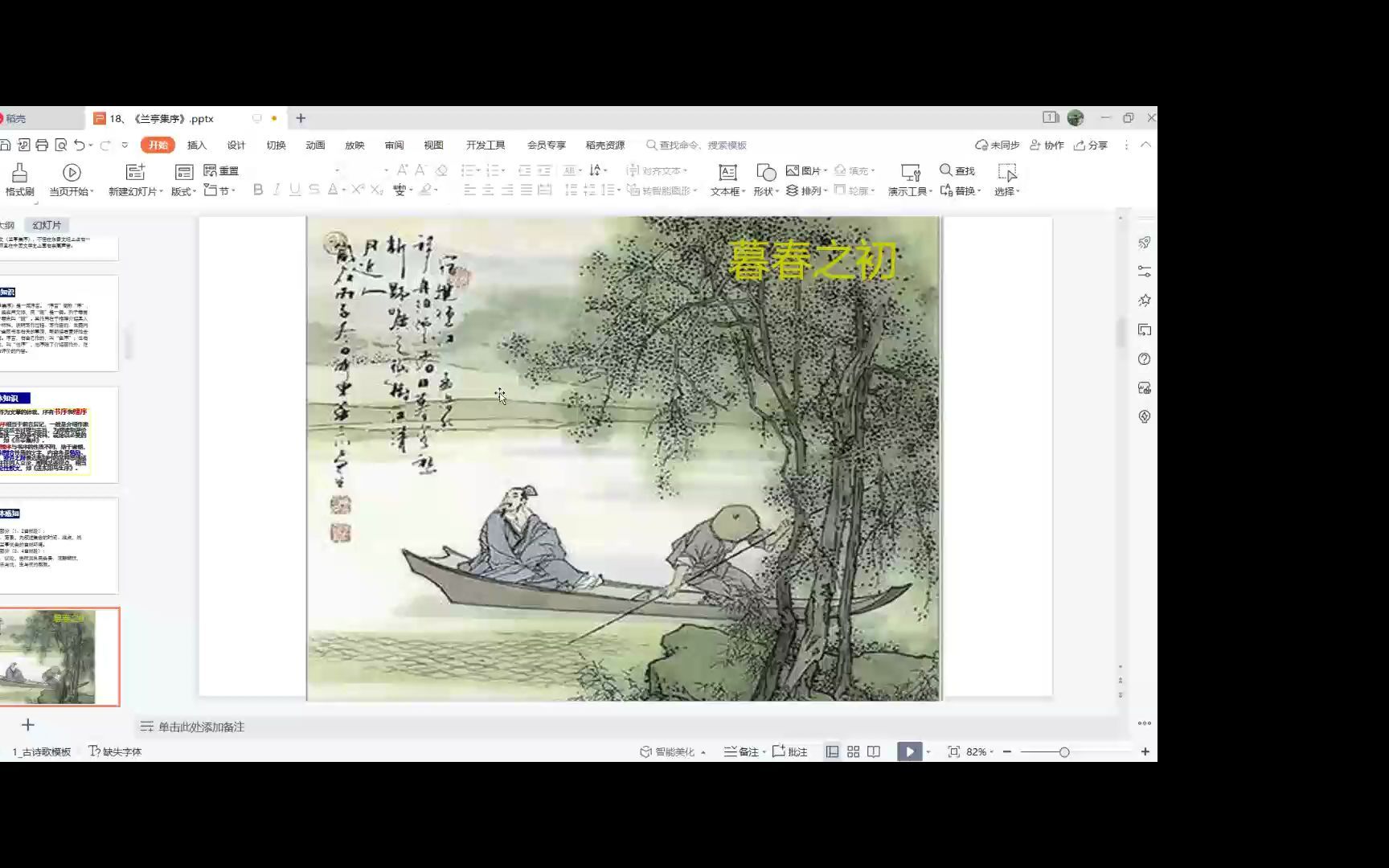The height and width of the screenshot is (868, 1389).
Task: Open the Presentation Tools (演示工具) menu
Action: pyautogui.click(x=910, y=179)
